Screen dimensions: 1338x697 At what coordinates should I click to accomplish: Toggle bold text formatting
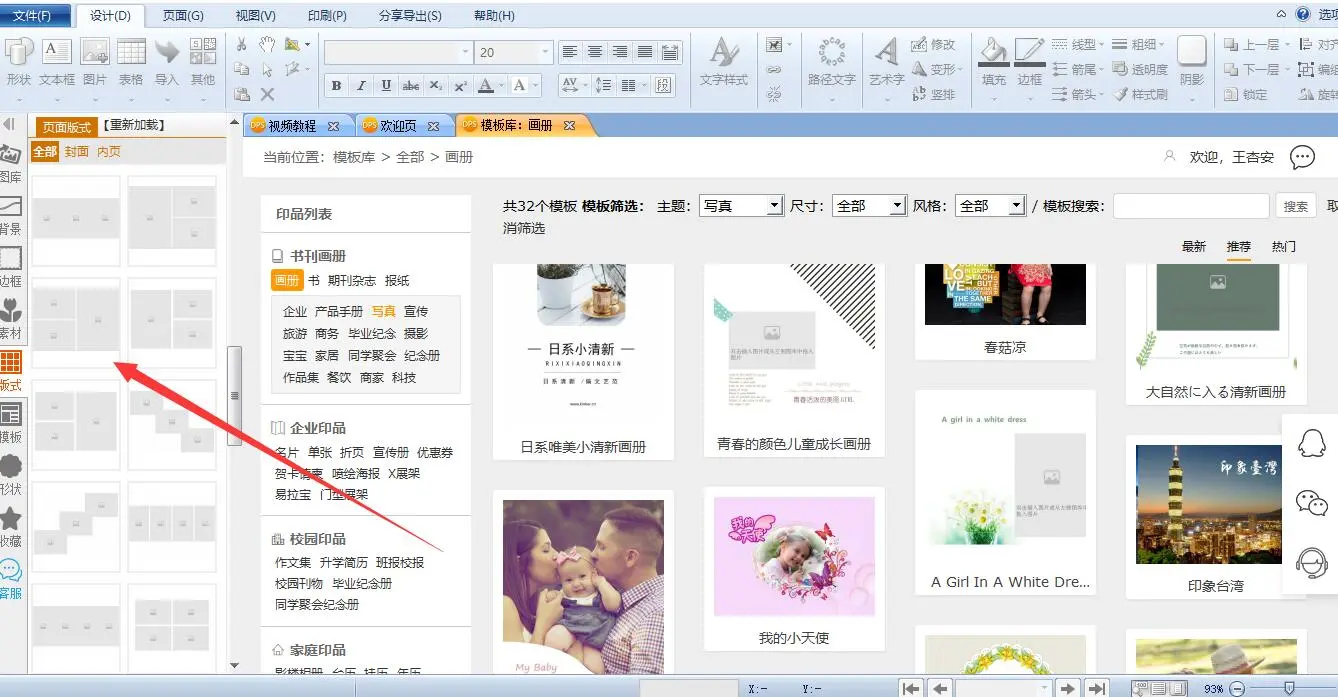336,86
